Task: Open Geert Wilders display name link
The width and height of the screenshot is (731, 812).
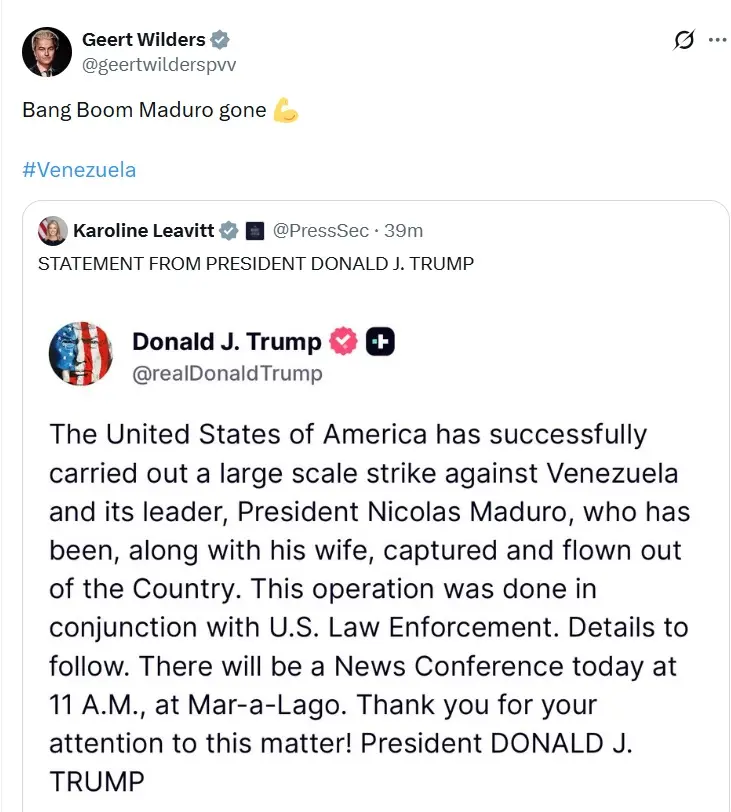Action: [143, 40]
